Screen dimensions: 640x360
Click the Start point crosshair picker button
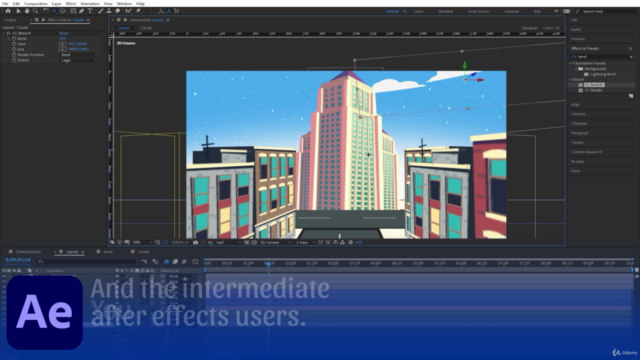62,44
